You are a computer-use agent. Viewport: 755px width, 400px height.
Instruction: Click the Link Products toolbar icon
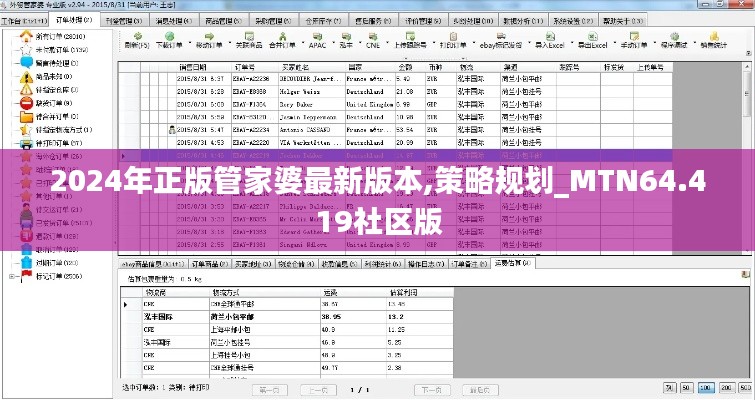click(249, 36)
